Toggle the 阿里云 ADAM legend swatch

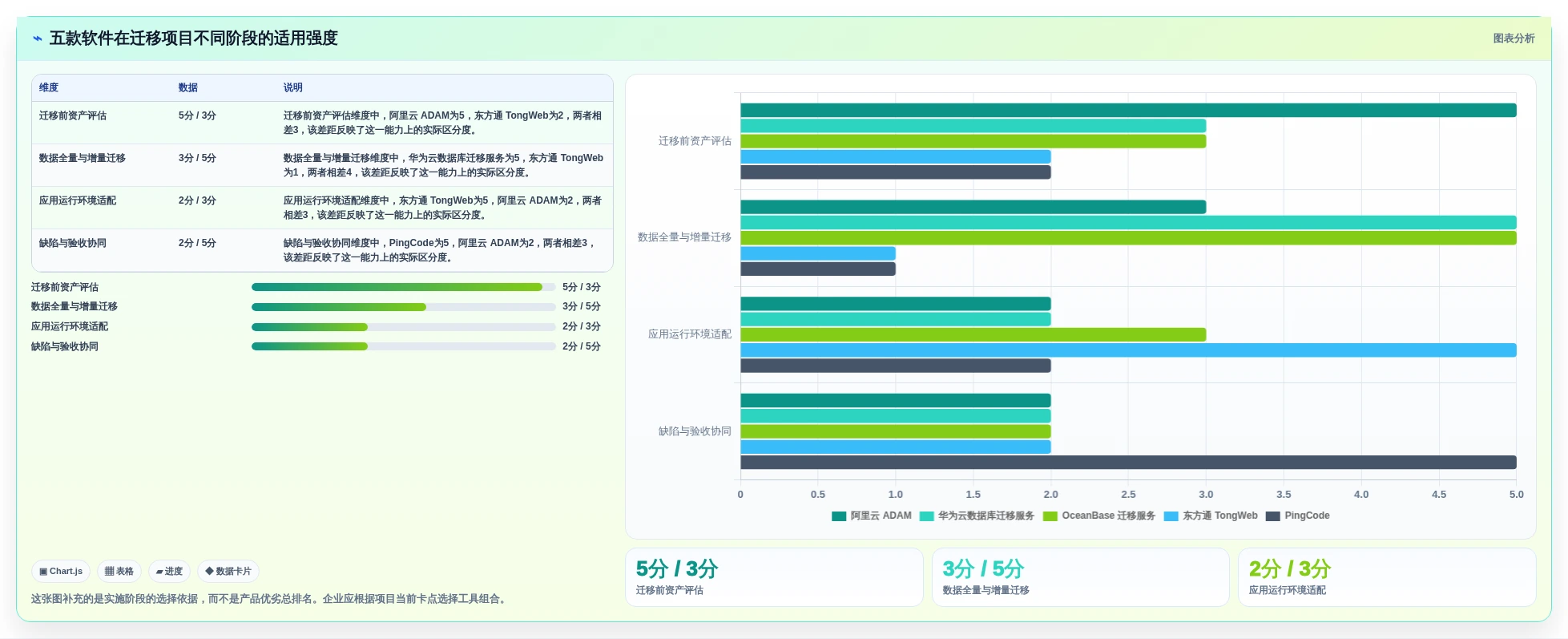tap(839, 516)
